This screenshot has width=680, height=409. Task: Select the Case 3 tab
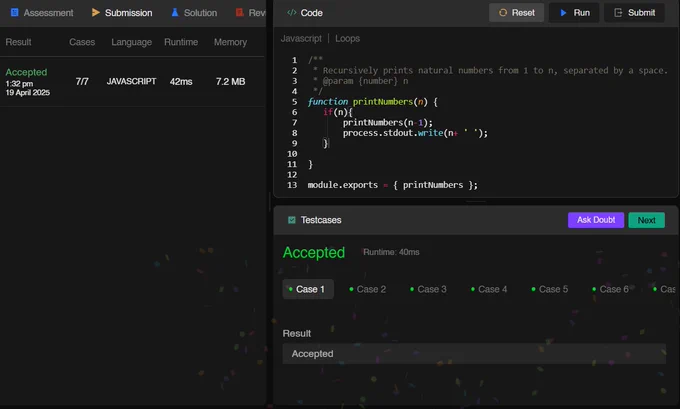[428, 289]
